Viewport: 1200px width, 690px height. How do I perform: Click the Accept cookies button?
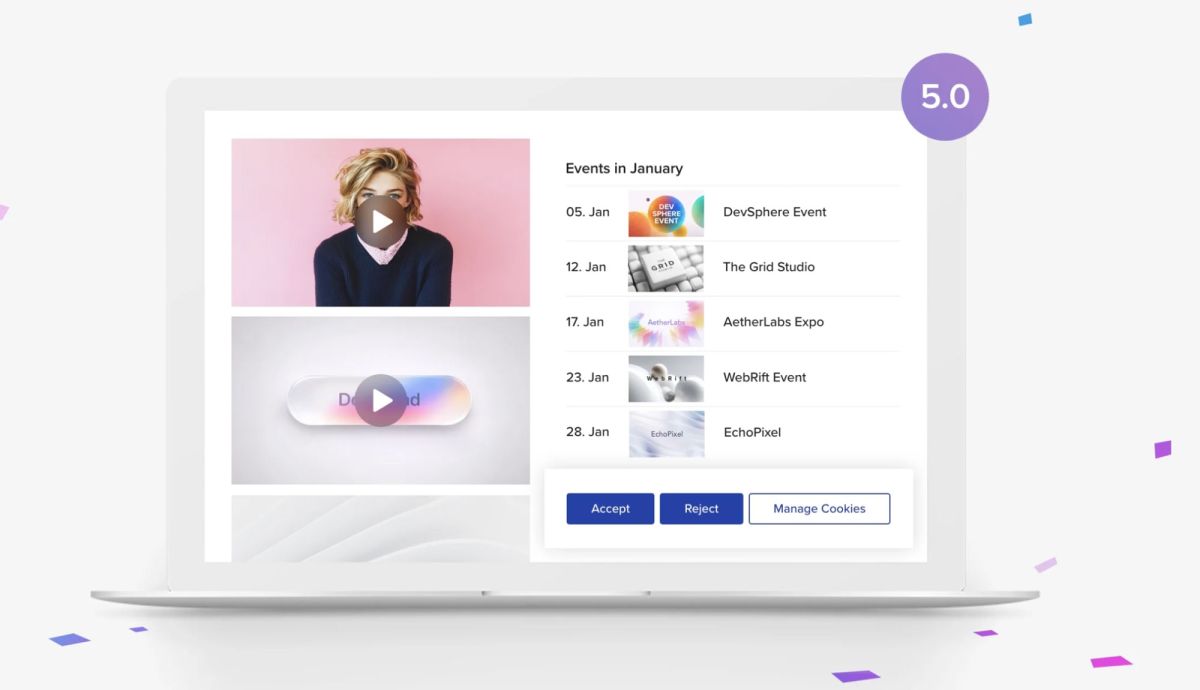pyautogui.click(x=610, y=508)
